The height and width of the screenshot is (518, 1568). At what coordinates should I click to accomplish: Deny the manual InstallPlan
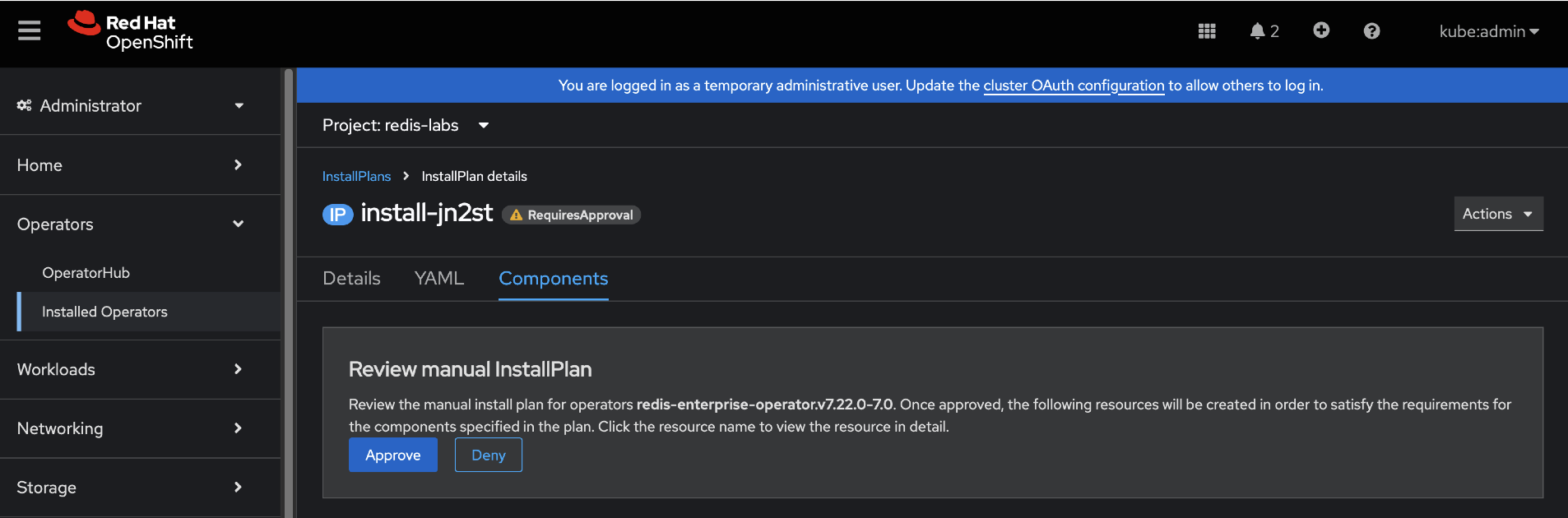pyautogui.click(x=488, y=456)
